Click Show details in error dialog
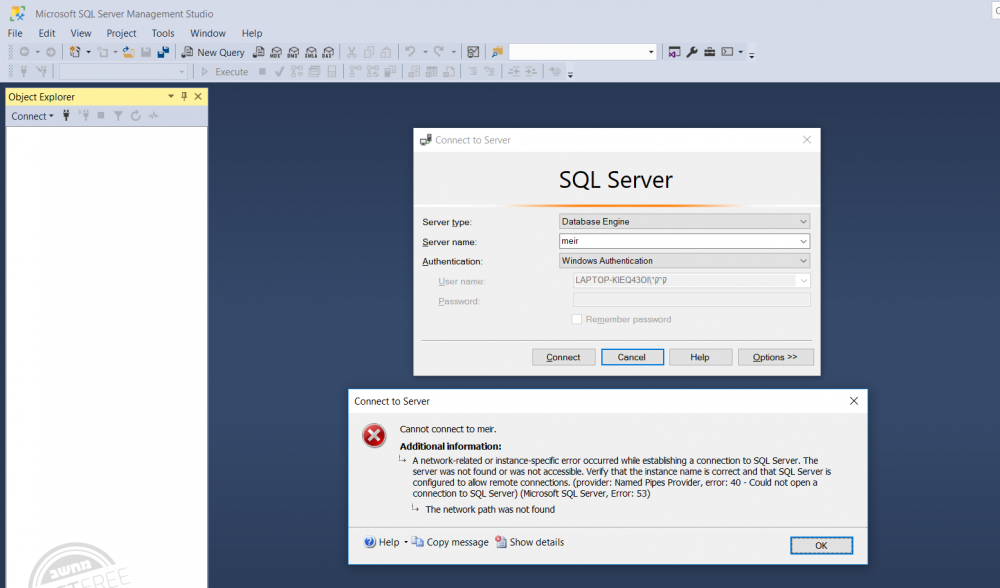Screen dimensions: 1000x588 (530, 542)
